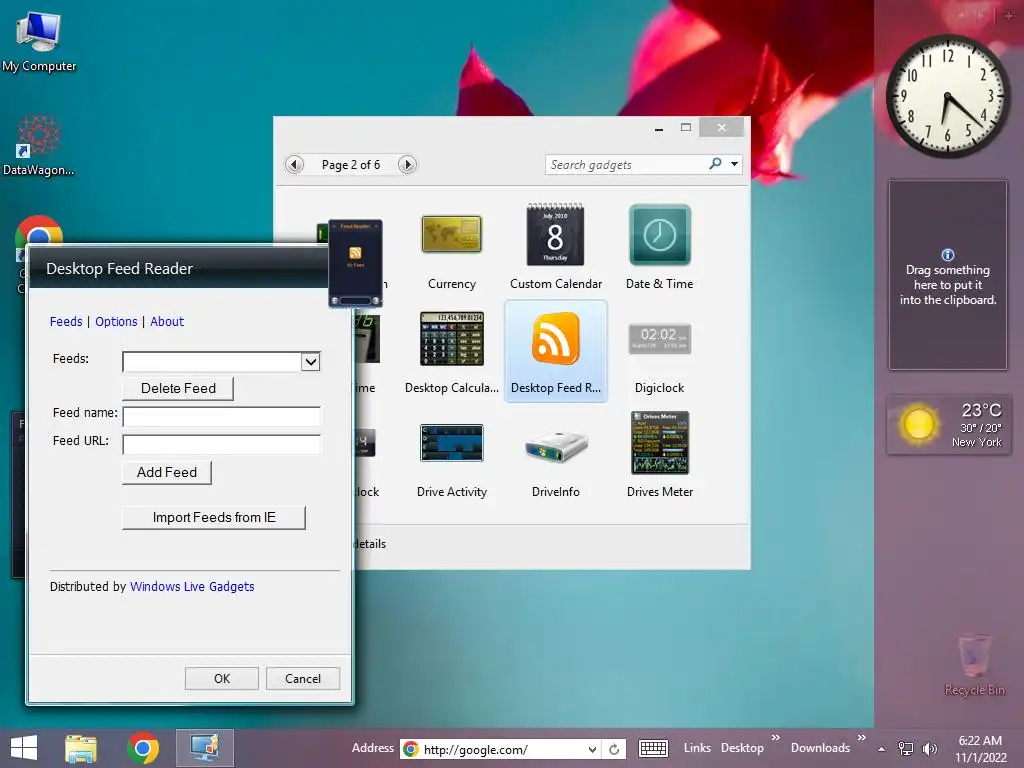The image size is (1024, 768).
Task: Open the Currency gadget icon
Action: coord(452,234)
